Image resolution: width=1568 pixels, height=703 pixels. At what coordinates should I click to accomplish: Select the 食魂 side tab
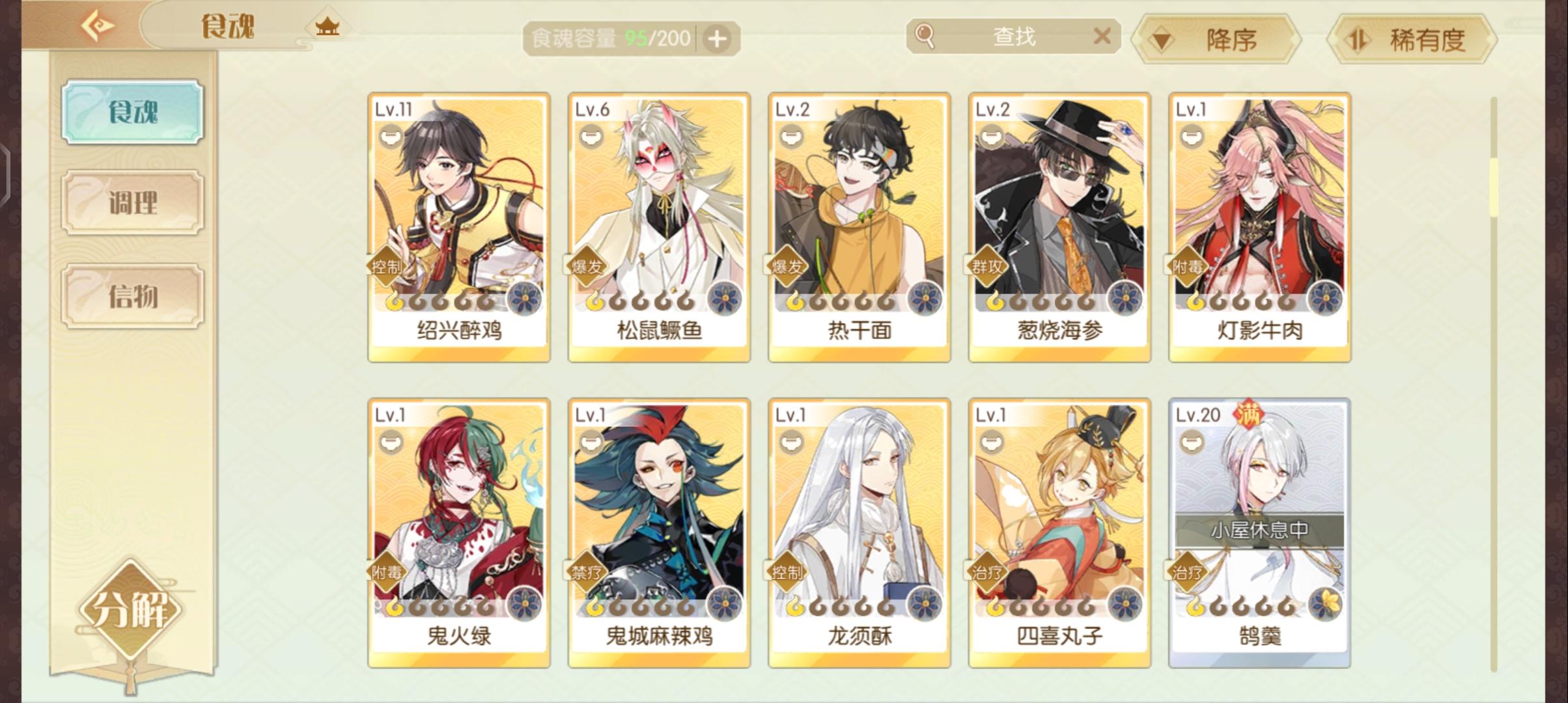(x=133, y=112)
